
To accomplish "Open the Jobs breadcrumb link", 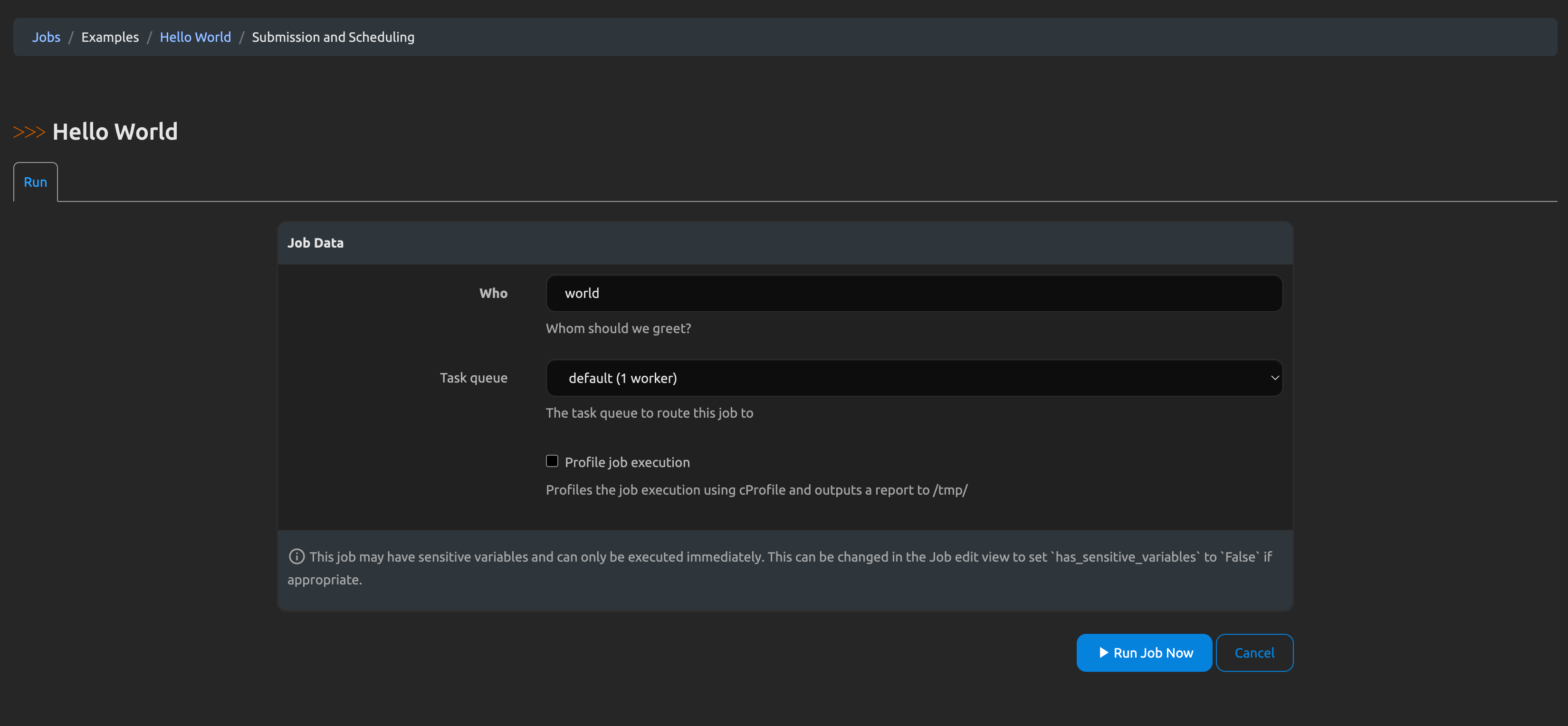I will tap(46, 37).
